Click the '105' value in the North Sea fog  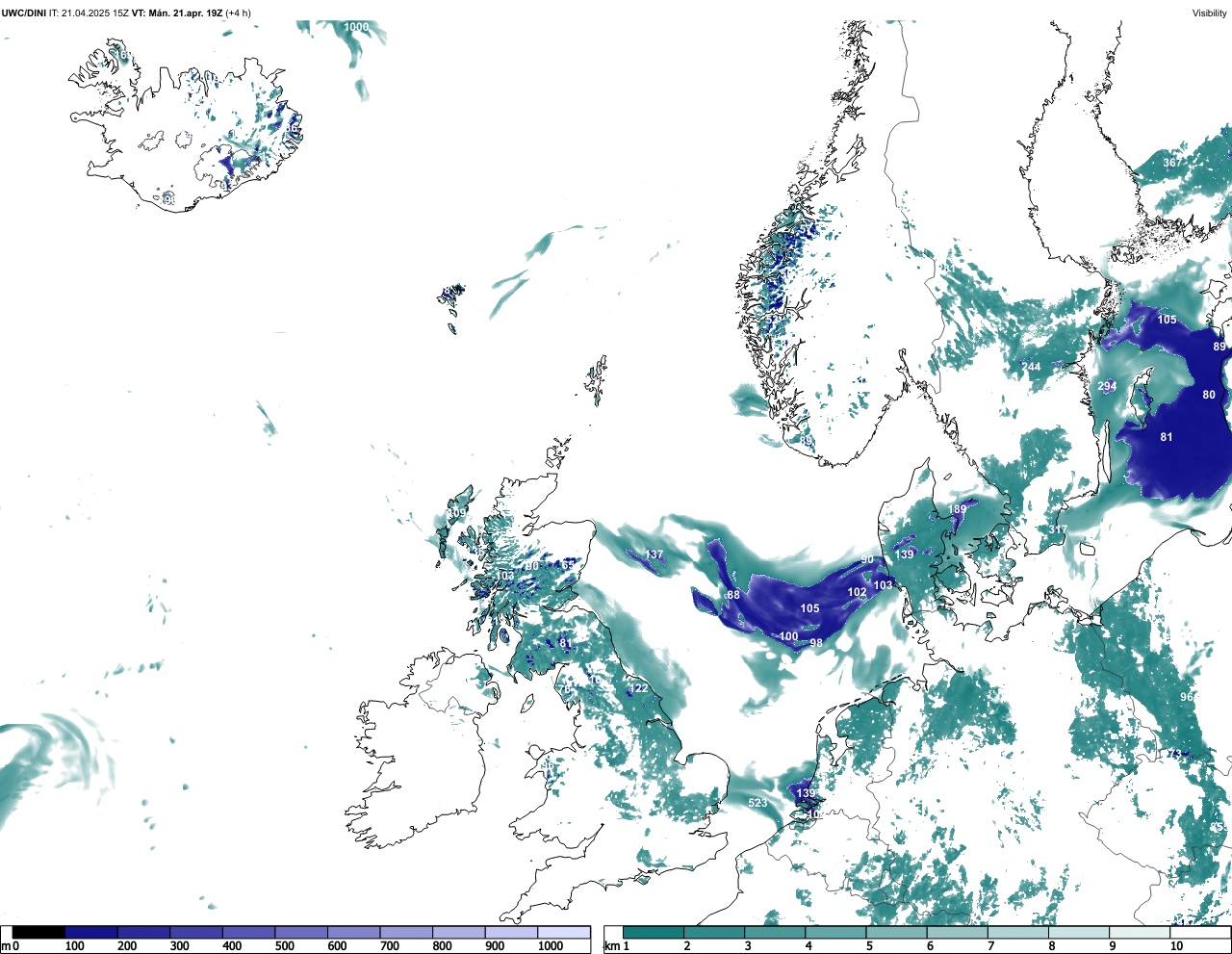[810, 608]
